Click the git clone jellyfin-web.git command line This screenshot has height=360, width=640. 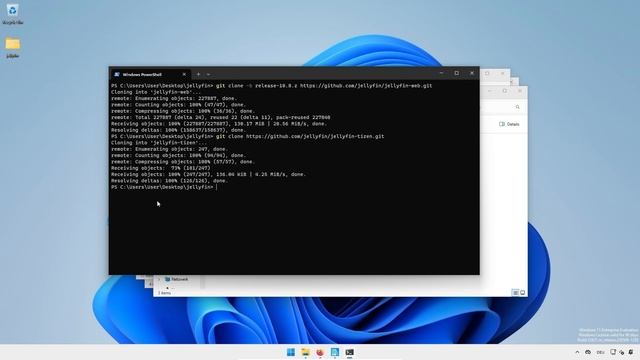click(271, 86)
